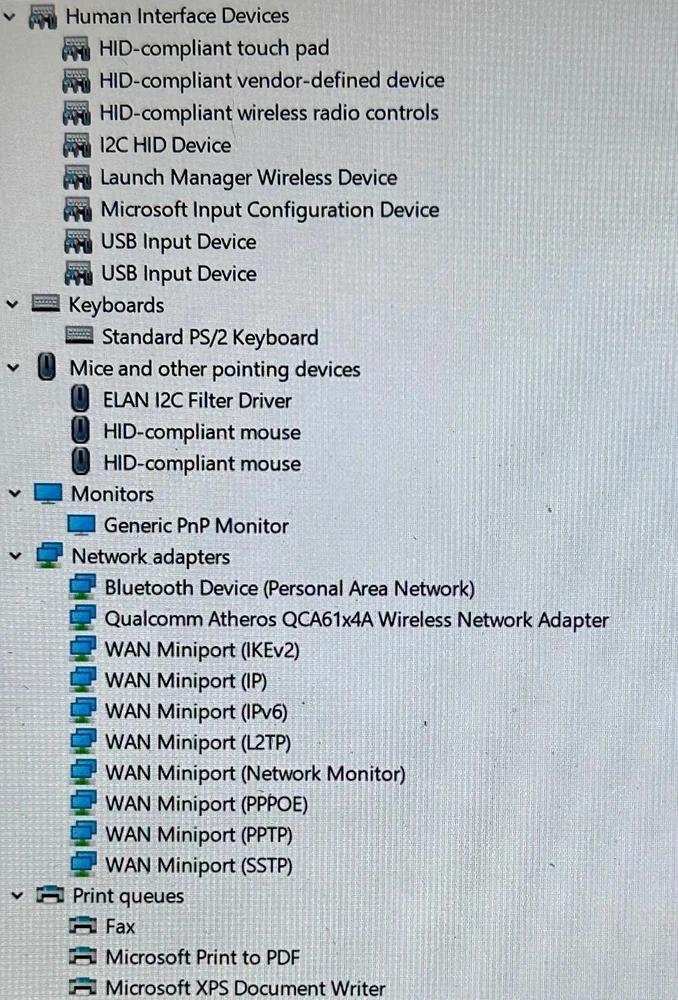Click the Standard PS/2 Keyboard icon
Image resolution: width=678 pixels, height=1000 pixels.
pos(80,335)
